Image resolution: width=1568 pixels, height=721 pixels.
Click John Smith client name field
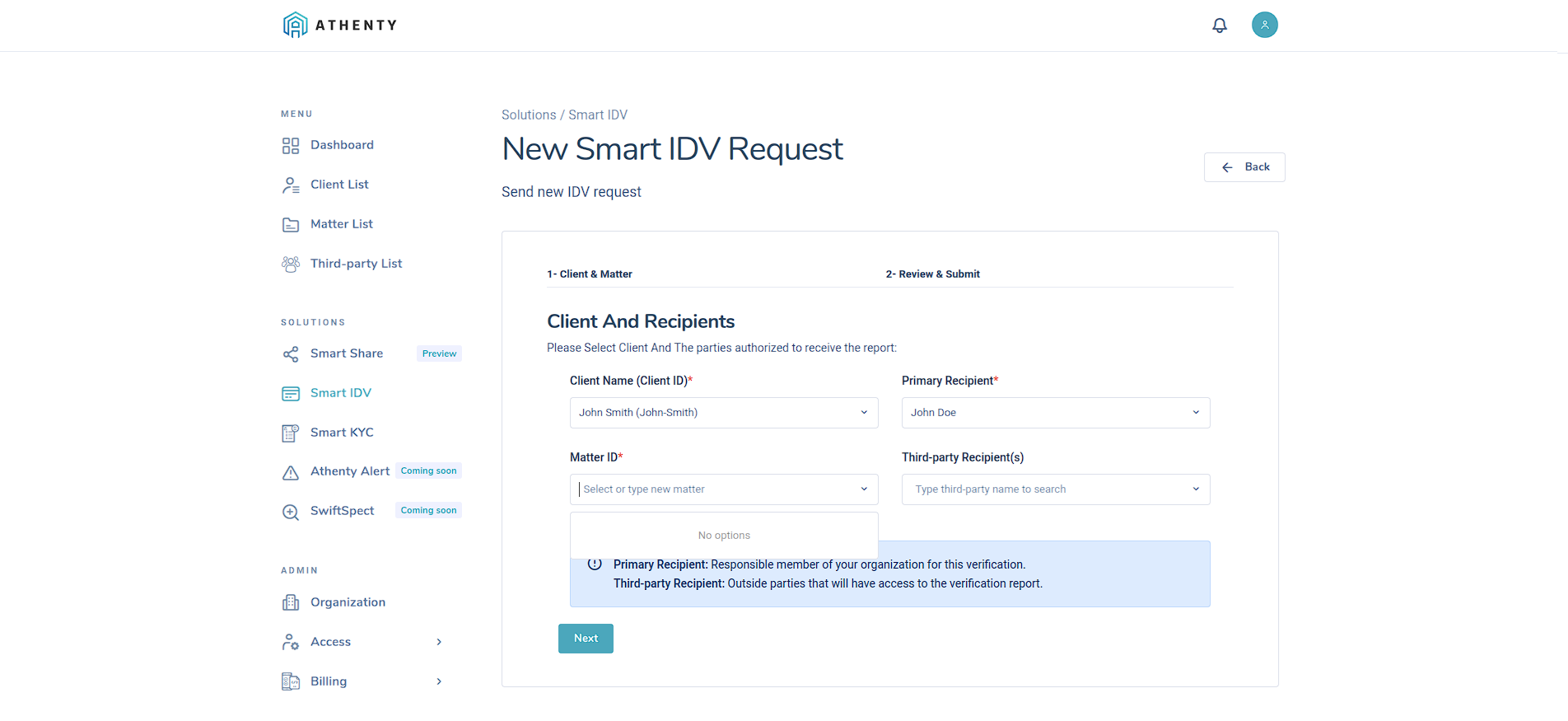(724, 413)
